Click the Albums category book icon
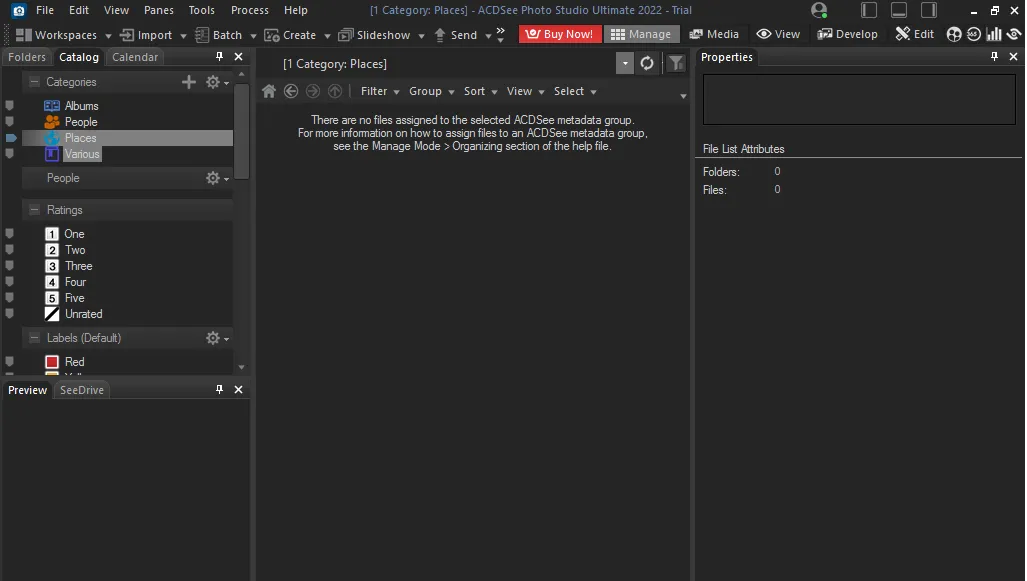The image size is (1027, 581). tap(52, 105)
